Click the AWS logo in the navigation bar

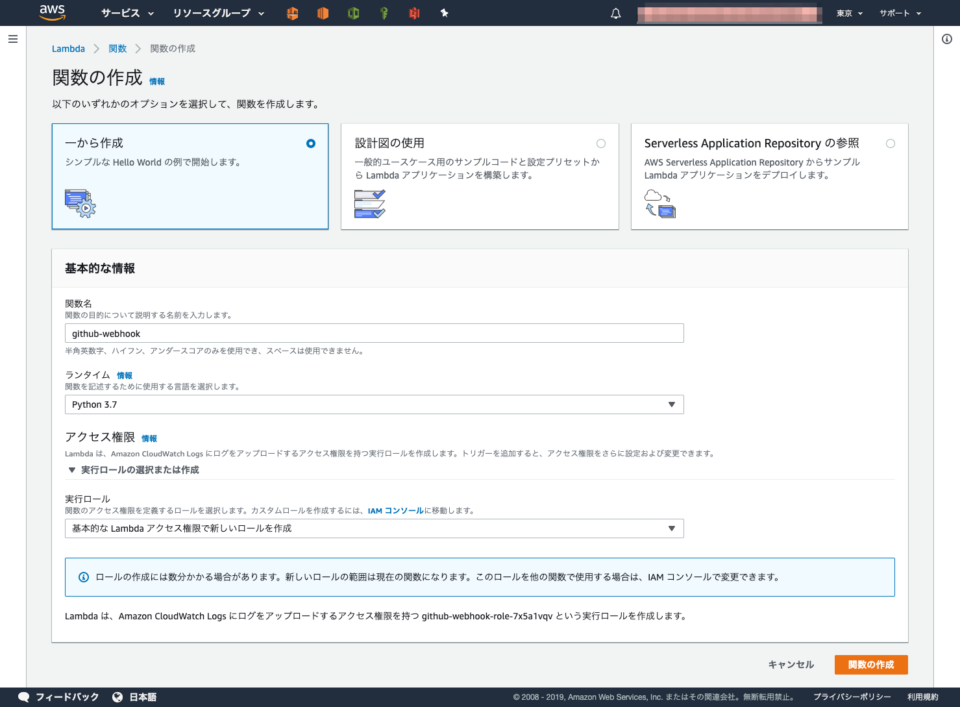[53, 13]
